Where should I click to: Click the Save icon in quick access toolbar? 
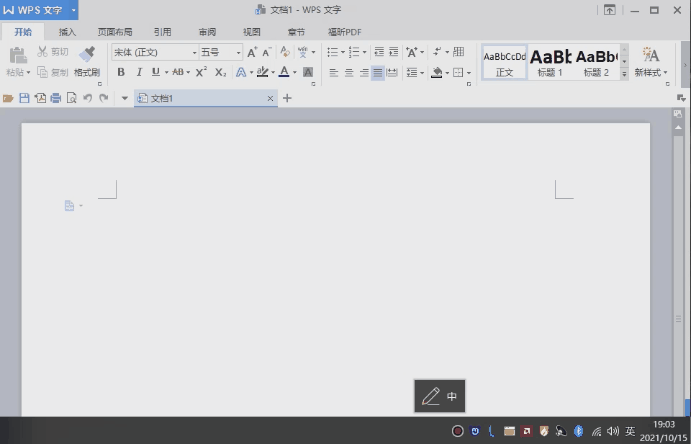click(x=24, y=98)
